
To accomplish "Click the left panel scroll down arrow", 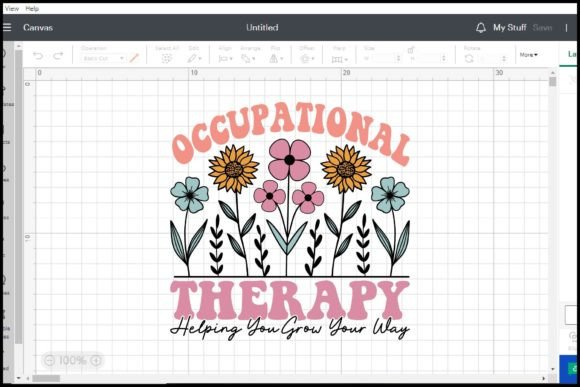I will 18,378.
